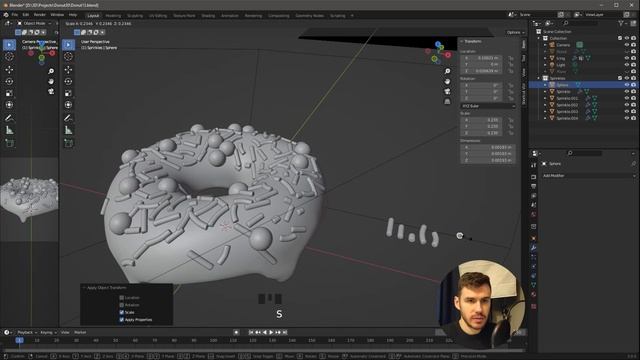Click the timeline View menu button

coord(65,332)
